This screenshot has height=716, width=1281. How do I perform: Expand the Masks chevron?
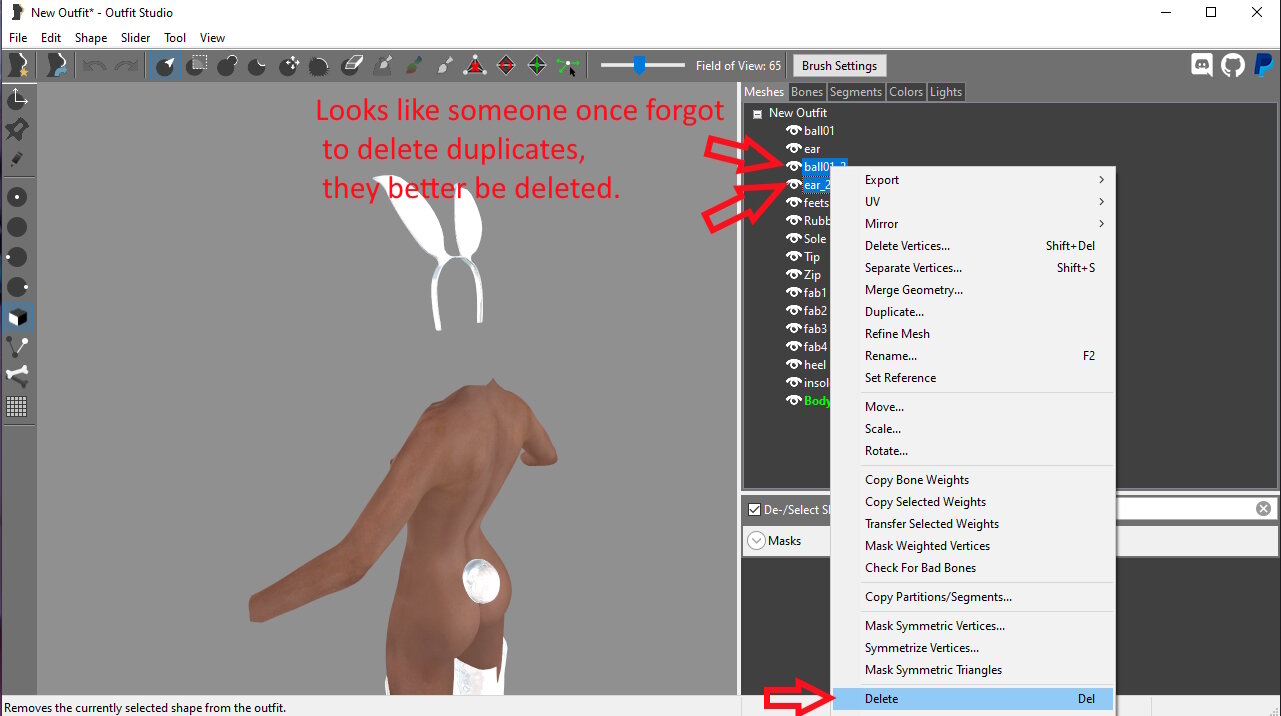pyautogui.click(x=755, y=541)
